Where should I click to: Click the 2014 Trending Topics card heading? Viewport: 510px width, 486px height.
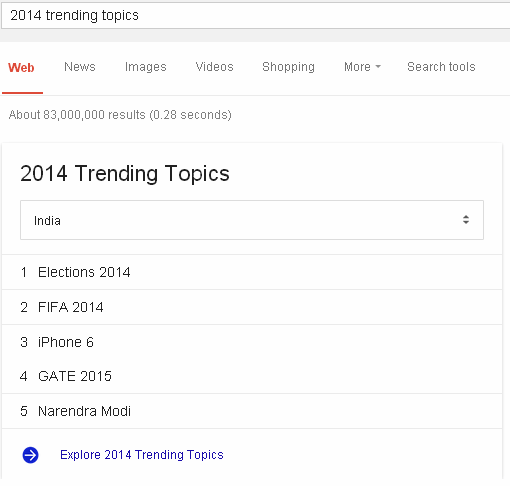[x=125, y=174]
